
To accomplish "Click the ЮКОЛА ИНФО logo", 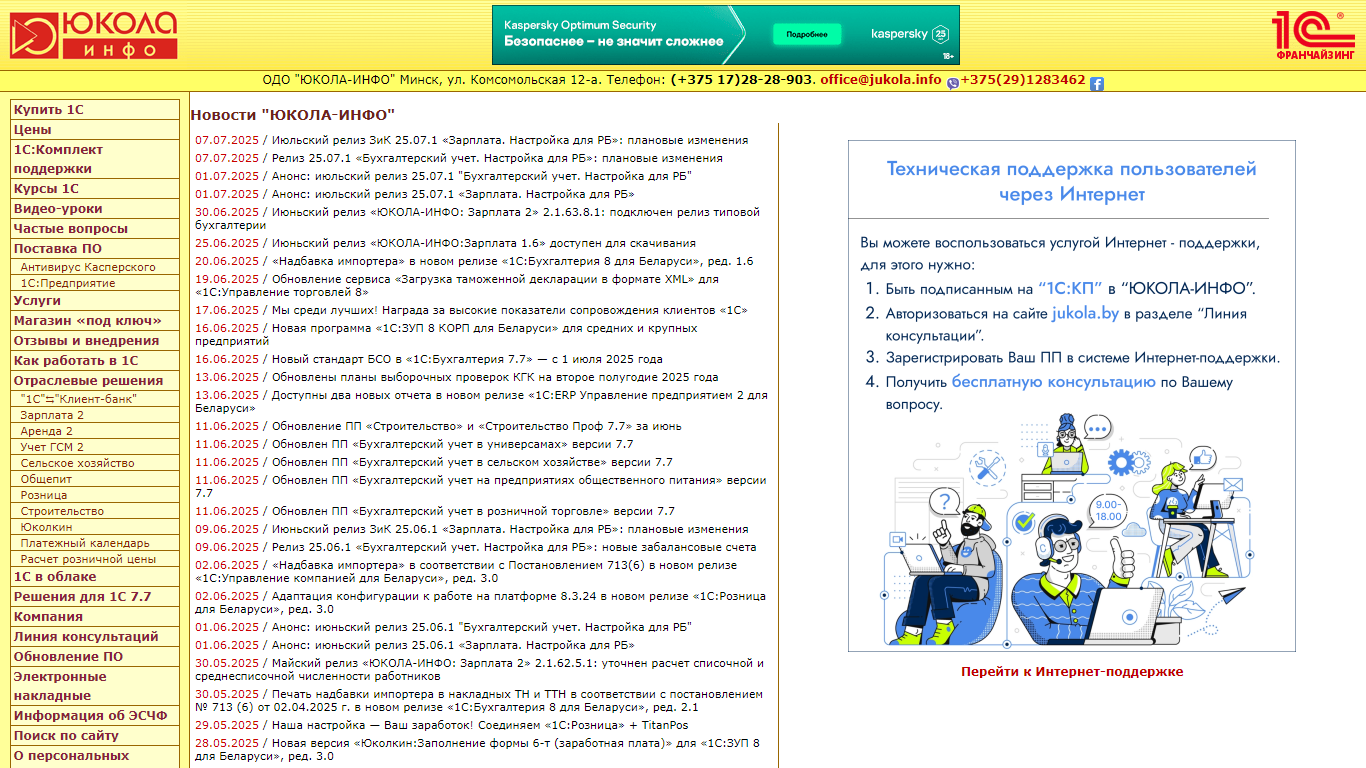I will pos(93,35).
